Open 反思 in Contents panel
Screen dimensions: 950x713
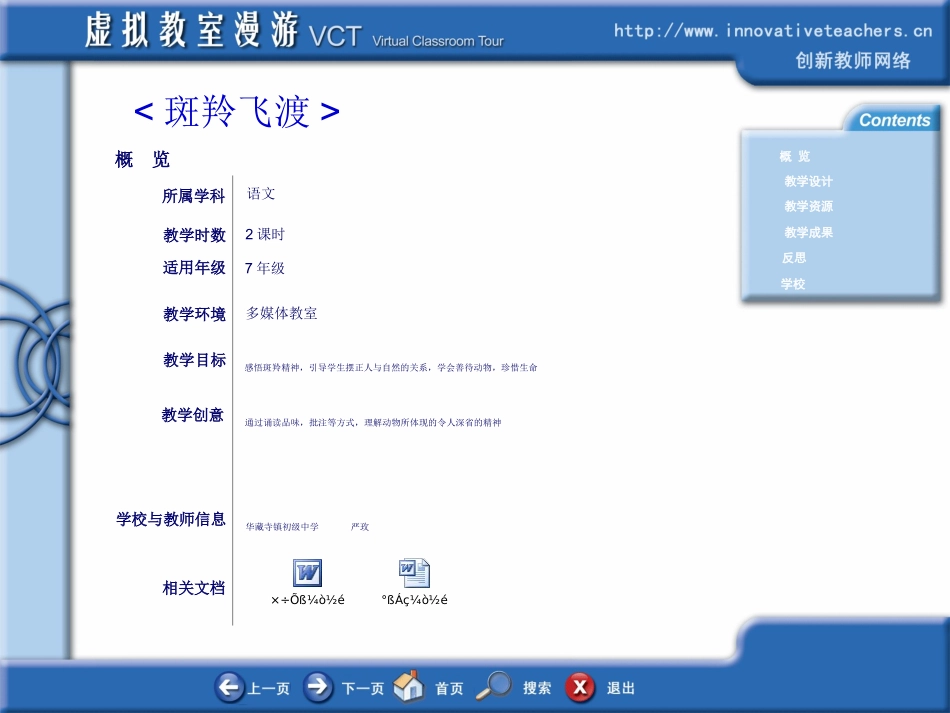pyautogui.click(x=794, y=257)
